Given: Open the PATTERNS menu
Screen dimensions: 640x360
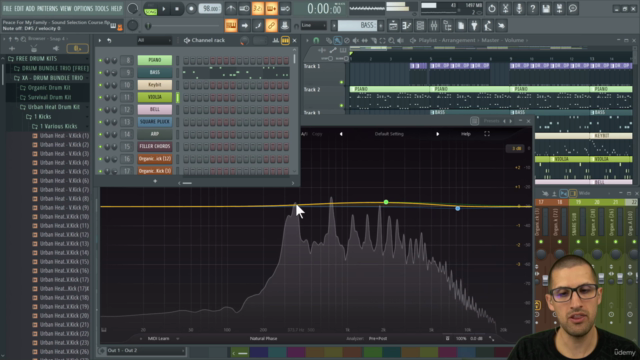Looking at the screenshot, I should 47,9.
